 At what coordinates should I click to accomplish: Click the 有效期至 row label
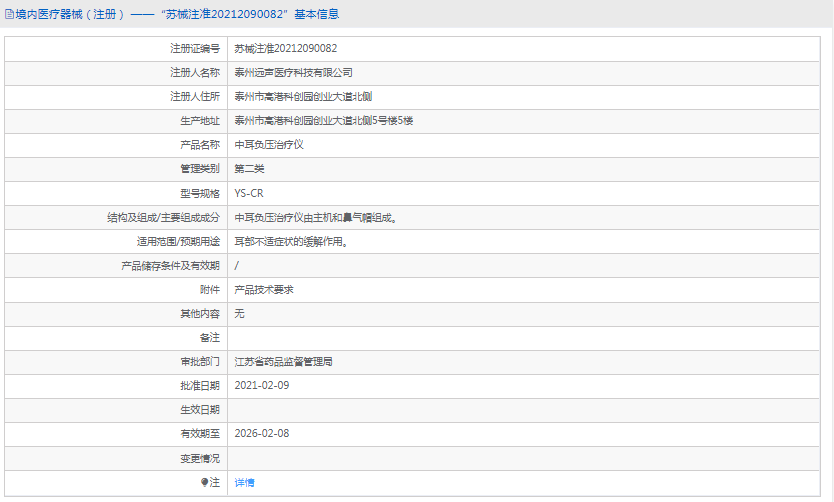200,433
